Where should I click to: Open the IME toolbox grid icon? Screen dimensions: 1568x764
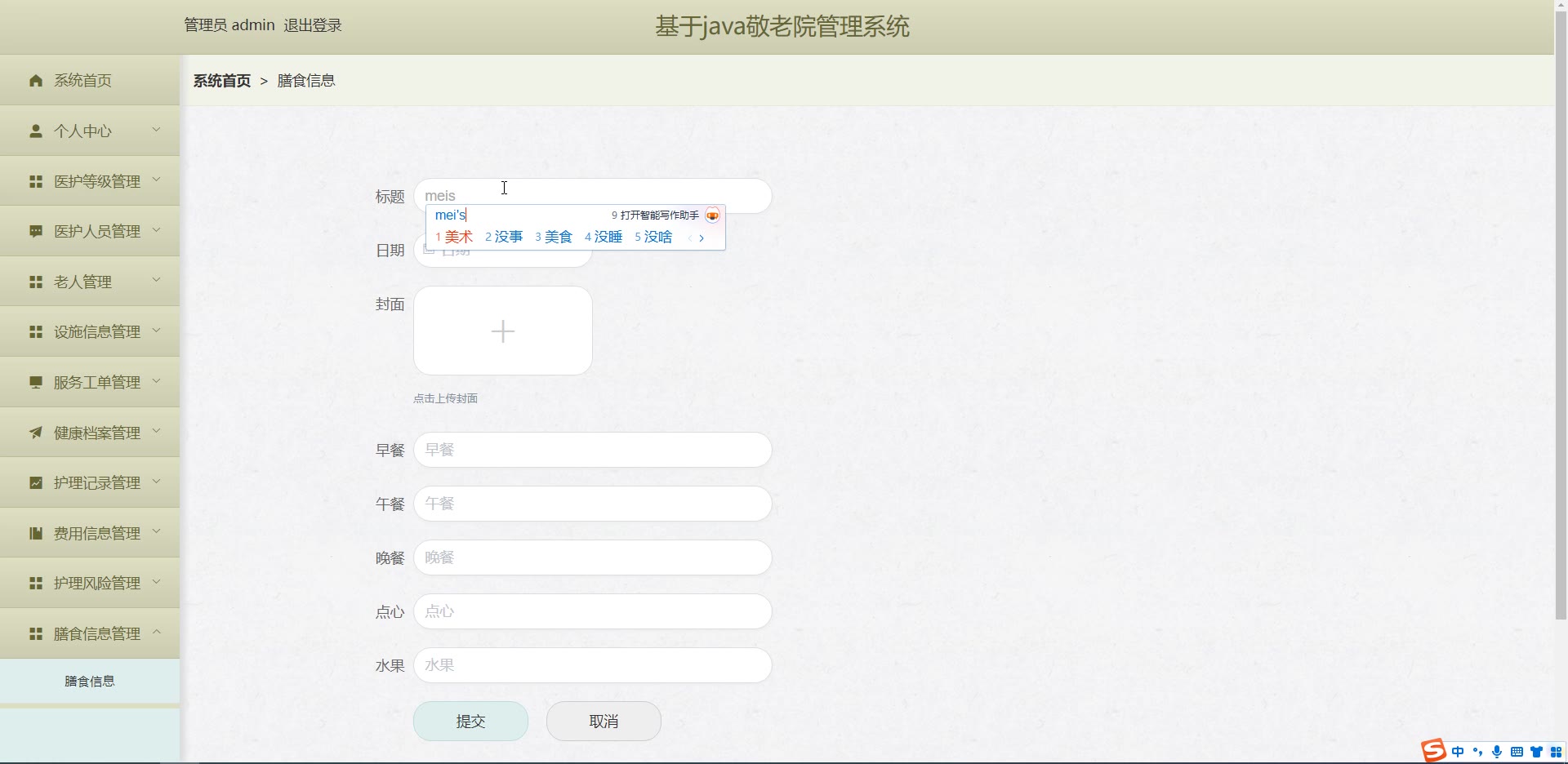pyautogui.click(x=1556, y=752)
